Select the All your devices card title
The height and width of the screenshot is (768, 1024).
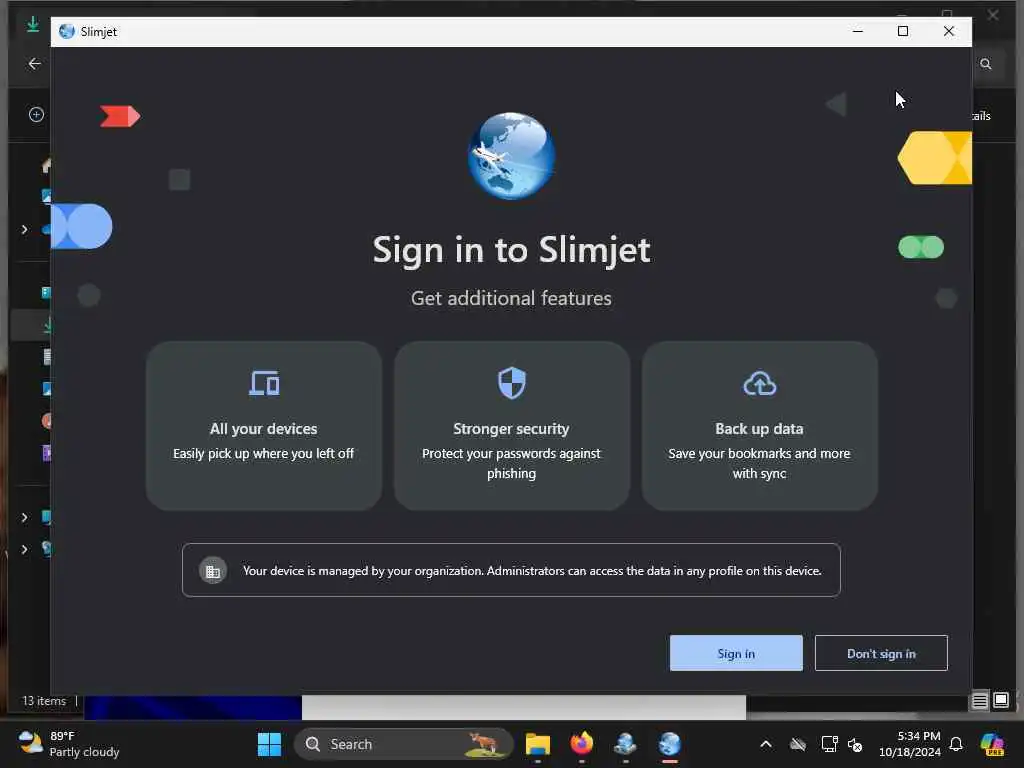[x=264, y=429]
